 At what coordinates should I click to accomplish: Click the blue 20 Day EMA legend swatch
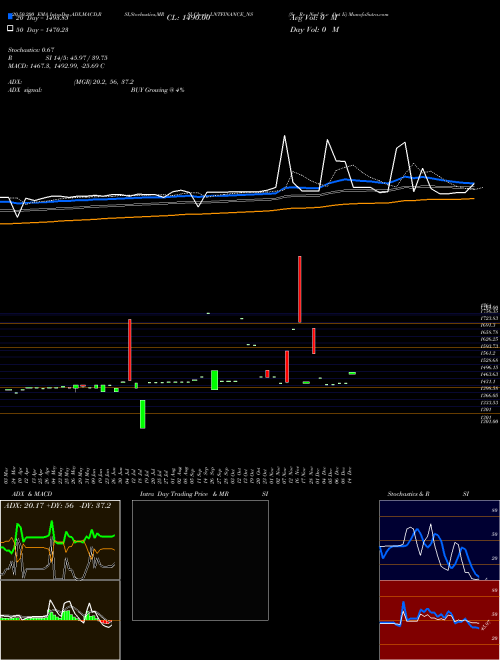(11, 16)
